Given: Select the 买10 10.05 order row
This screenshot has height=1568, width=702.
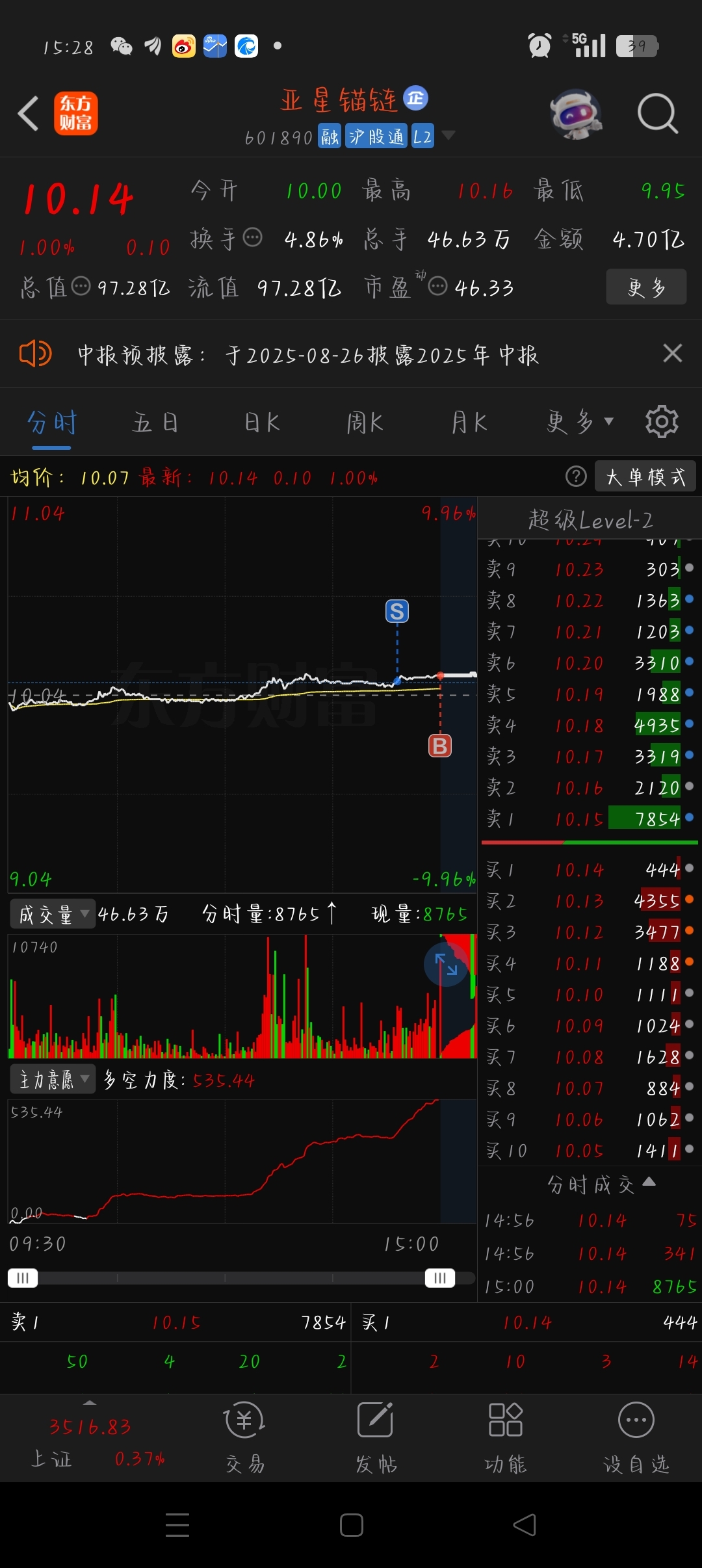Looking at the screenshot, I should [590, 1150].
